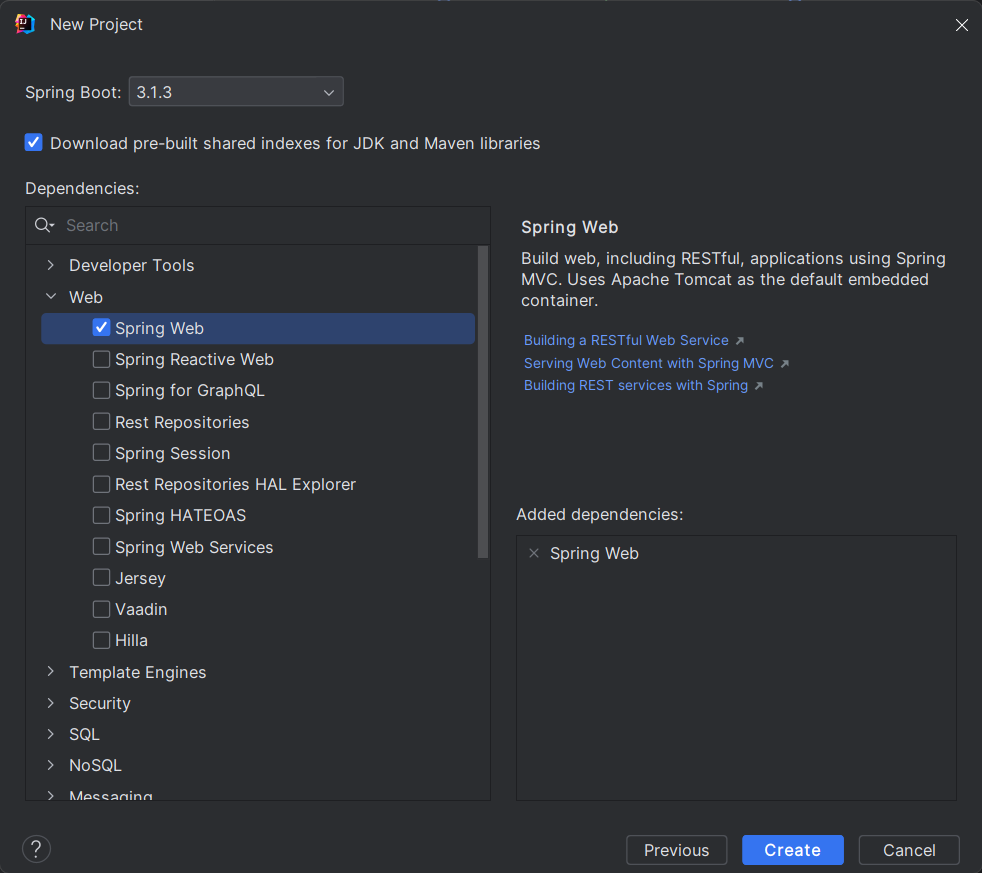Click the search magnifier icon in dependencies

[x=44, y=225]
